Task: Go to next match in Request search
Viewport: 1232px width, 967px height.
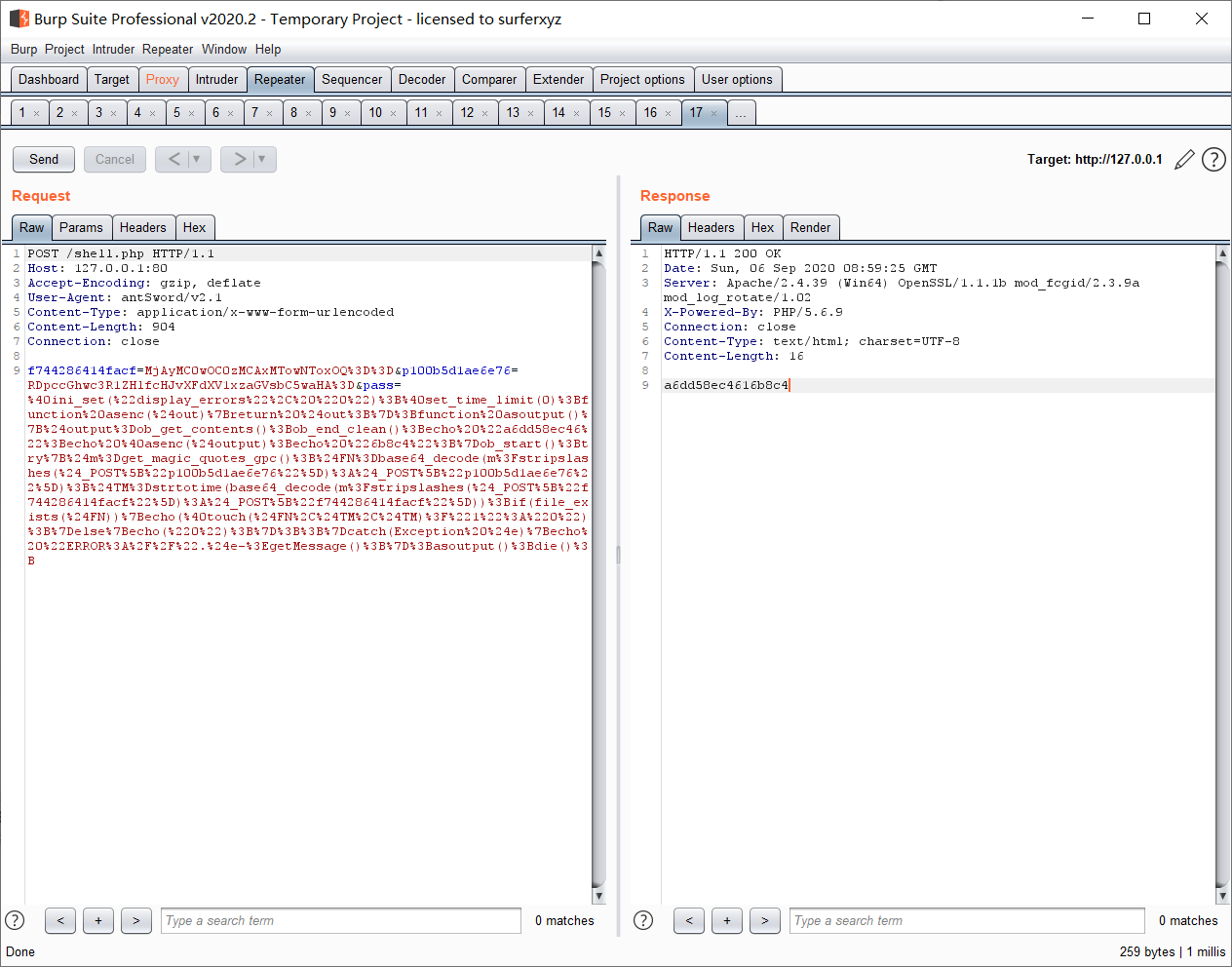Action: [x=136, y=920]
